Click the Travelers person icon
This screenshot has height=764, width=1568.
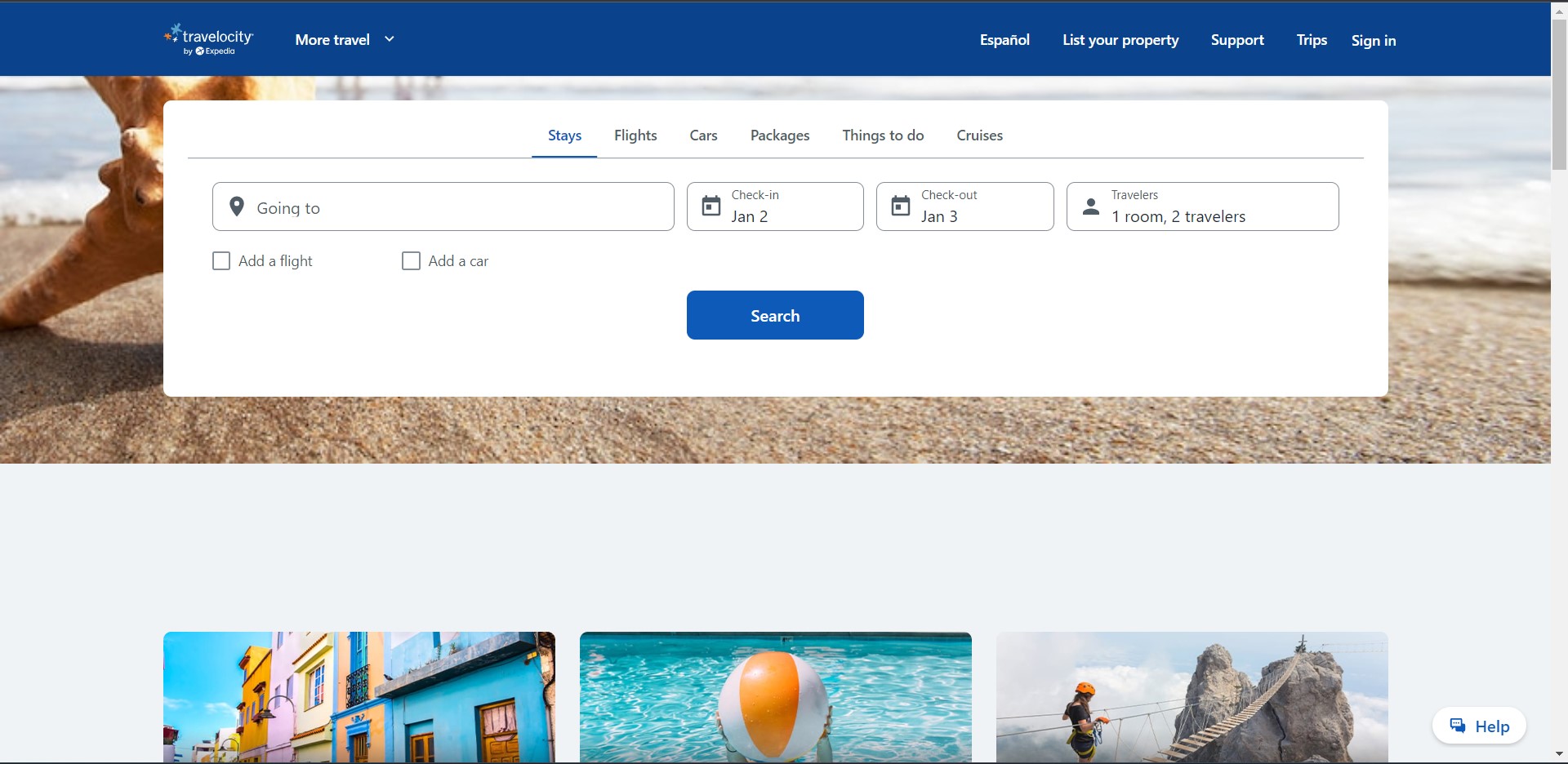(x=1091, y=207)
